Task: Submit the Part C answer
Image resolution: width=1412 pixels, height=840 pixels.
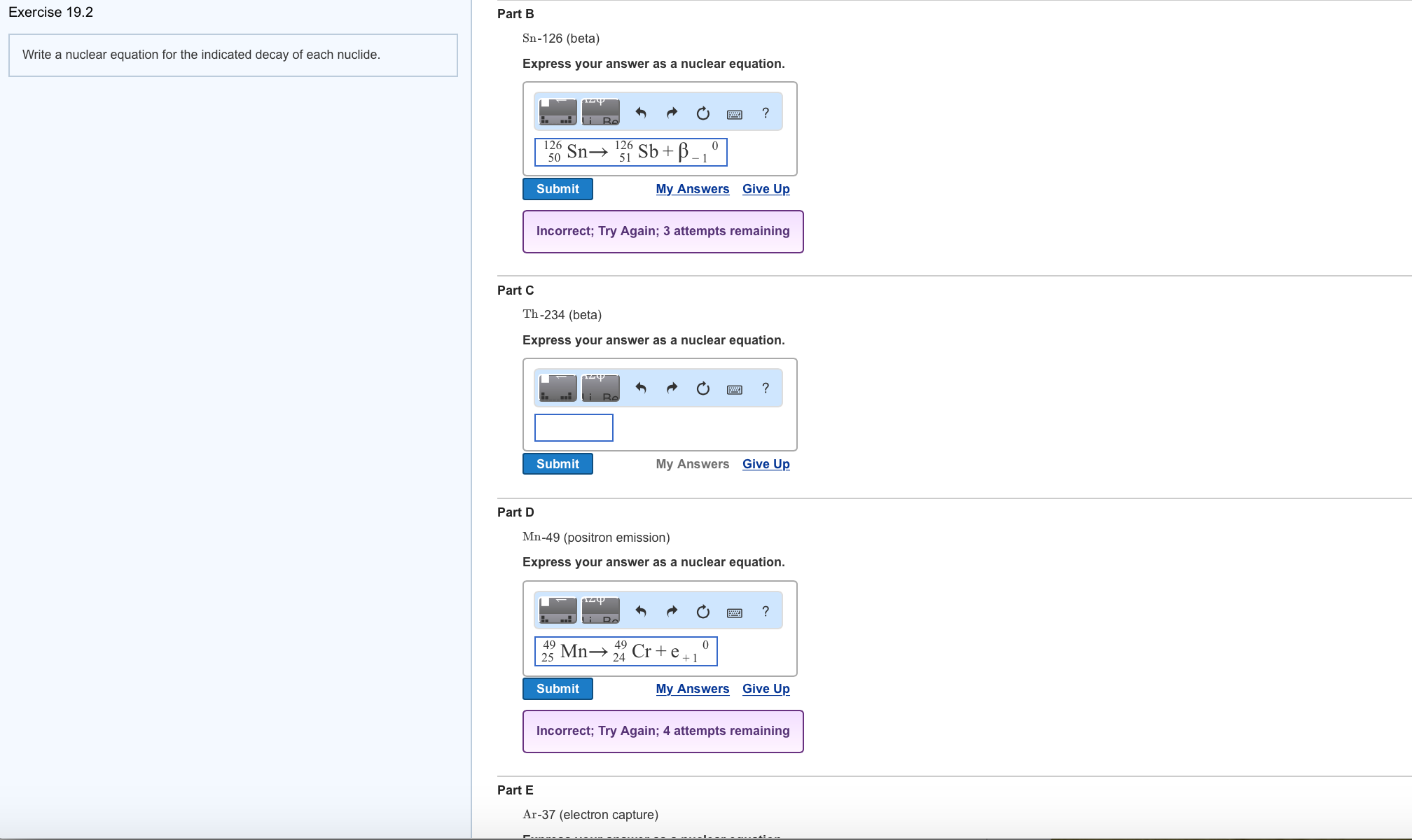Action: click(x=558, y=464)
